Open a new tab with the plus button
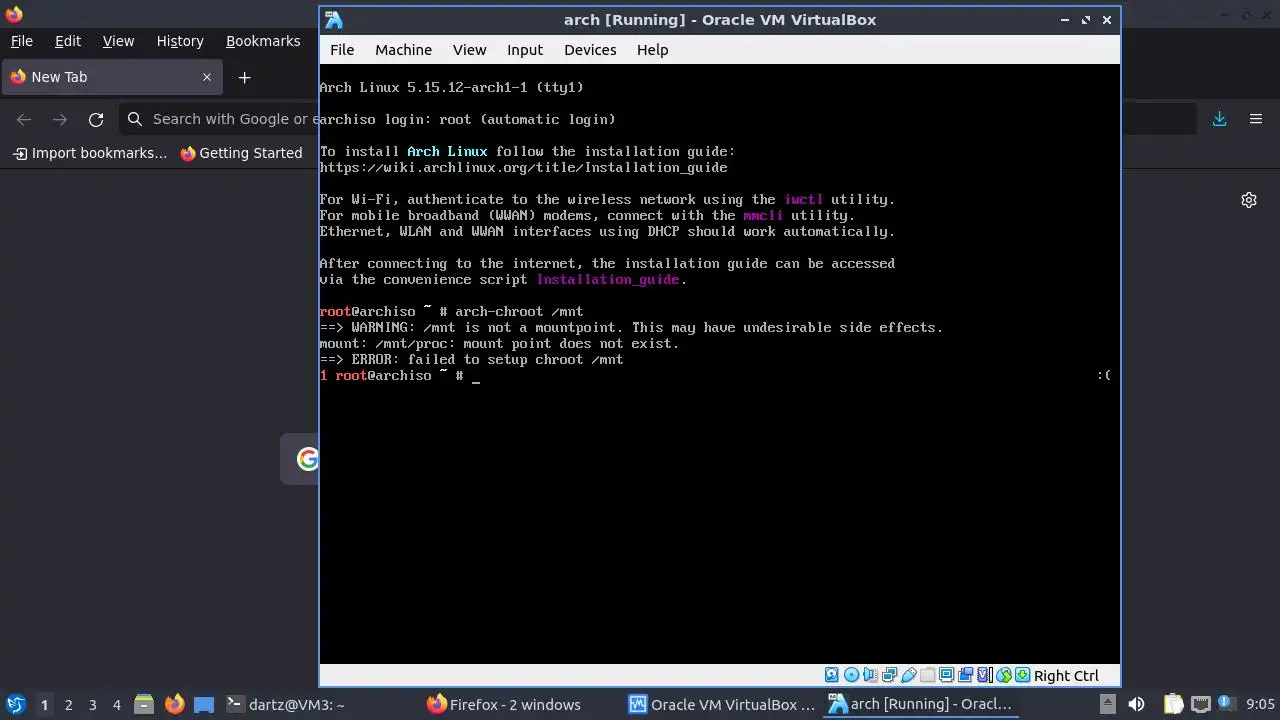Screen dimensions: 1280x720 click(x=244, y=77)
